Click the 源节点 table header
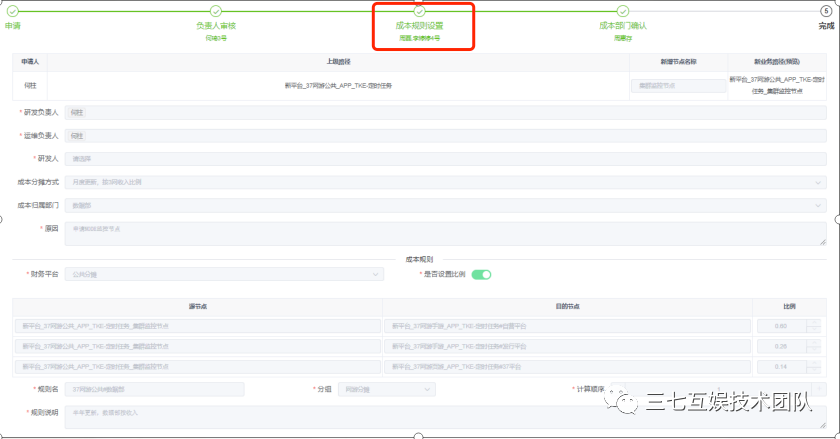This screenshot has width=840, height=439. point(198,307)
